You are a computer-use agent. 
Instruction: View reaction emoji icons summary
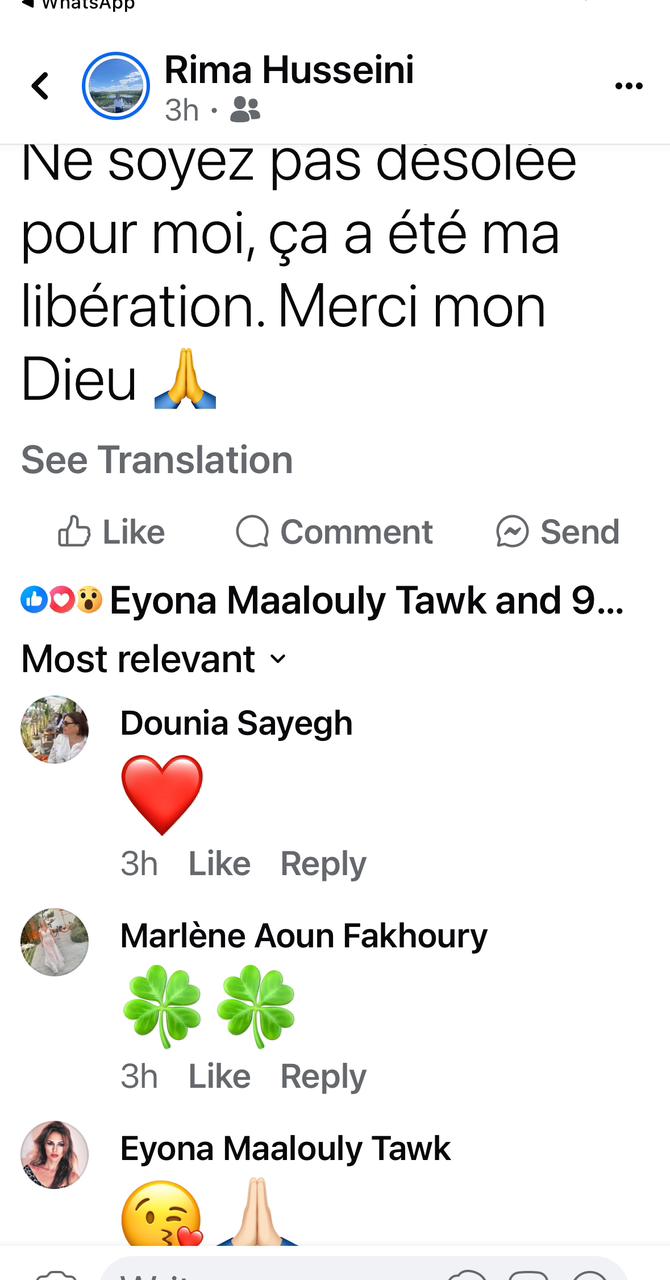tap(61, 600)
